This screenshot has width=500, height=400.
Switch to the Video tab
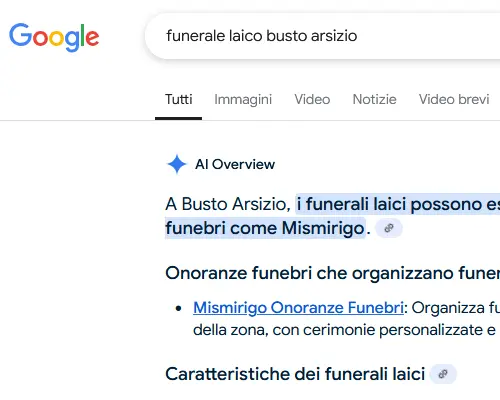point(312,99)
